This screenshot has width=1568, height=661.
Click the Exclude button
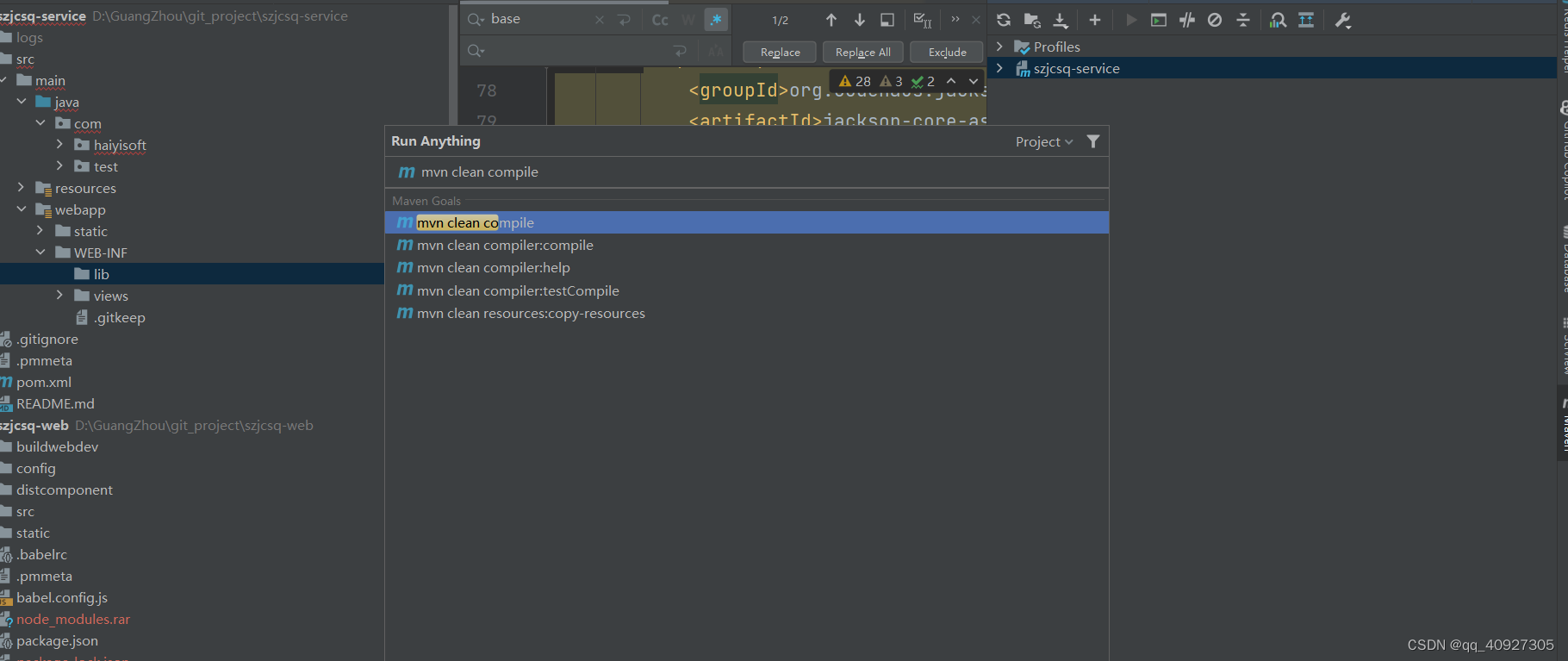tap(948, 52)
